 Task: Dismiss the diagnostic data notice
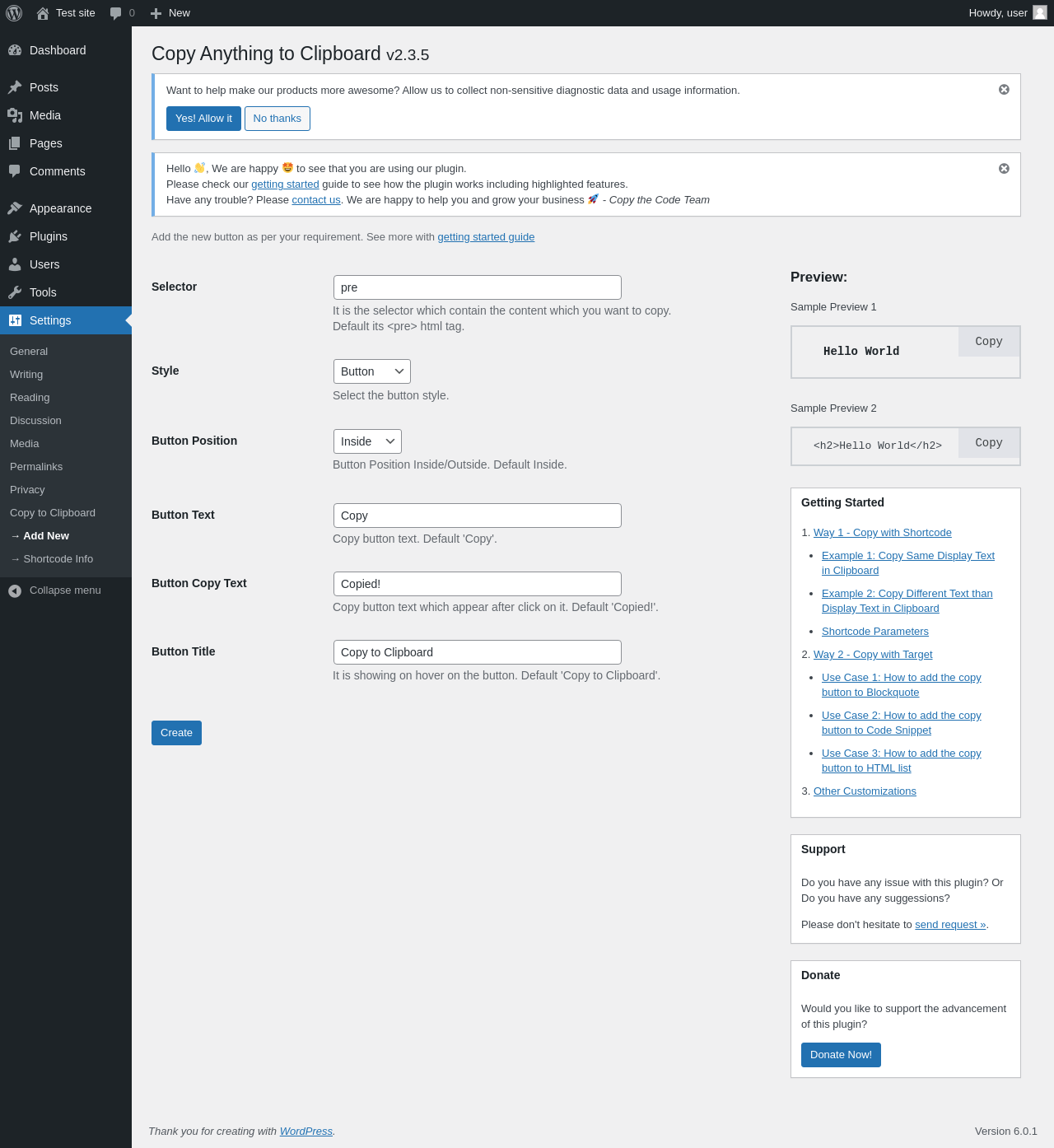(1004, 90)
